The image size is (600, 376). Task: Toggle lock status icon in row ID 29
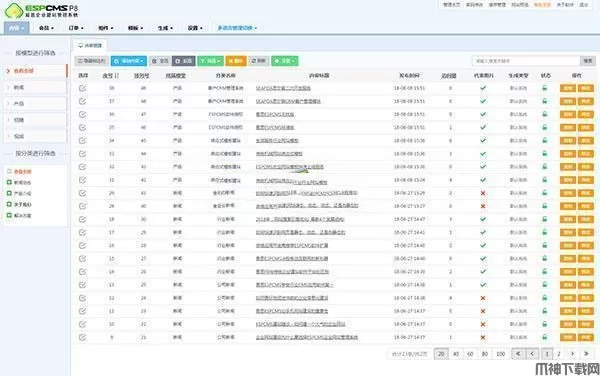[545, 193]
